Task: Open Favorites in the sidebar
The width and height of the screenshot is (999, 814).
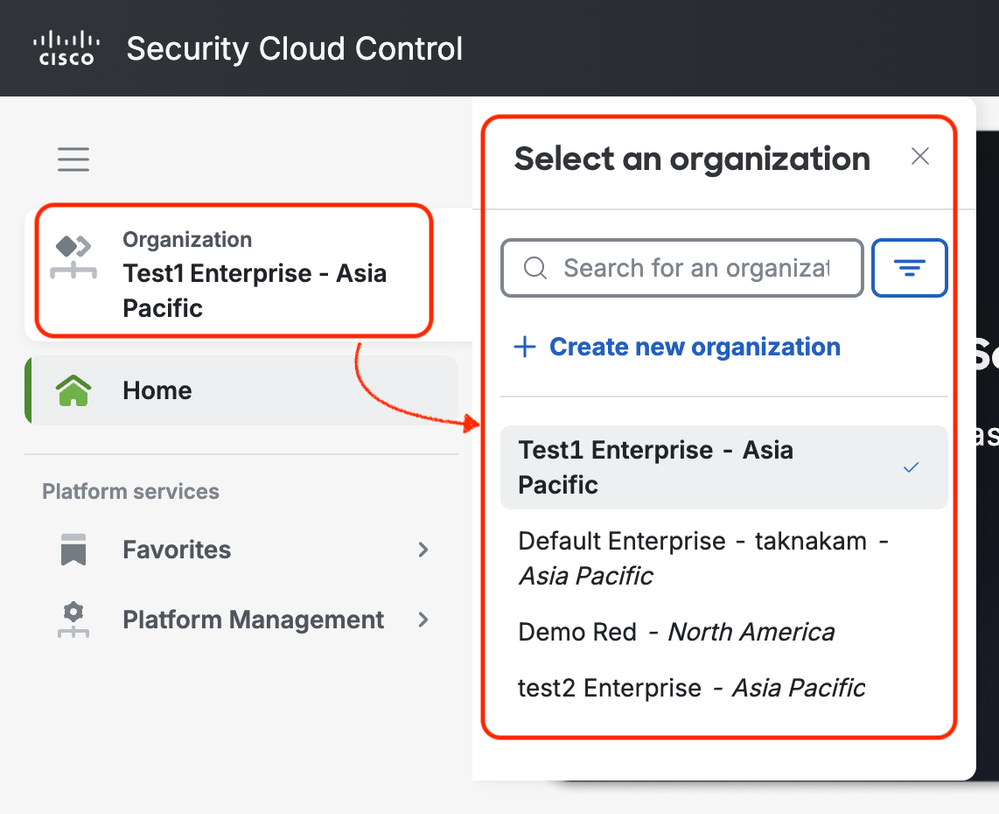Action: (x=241, y=550)
